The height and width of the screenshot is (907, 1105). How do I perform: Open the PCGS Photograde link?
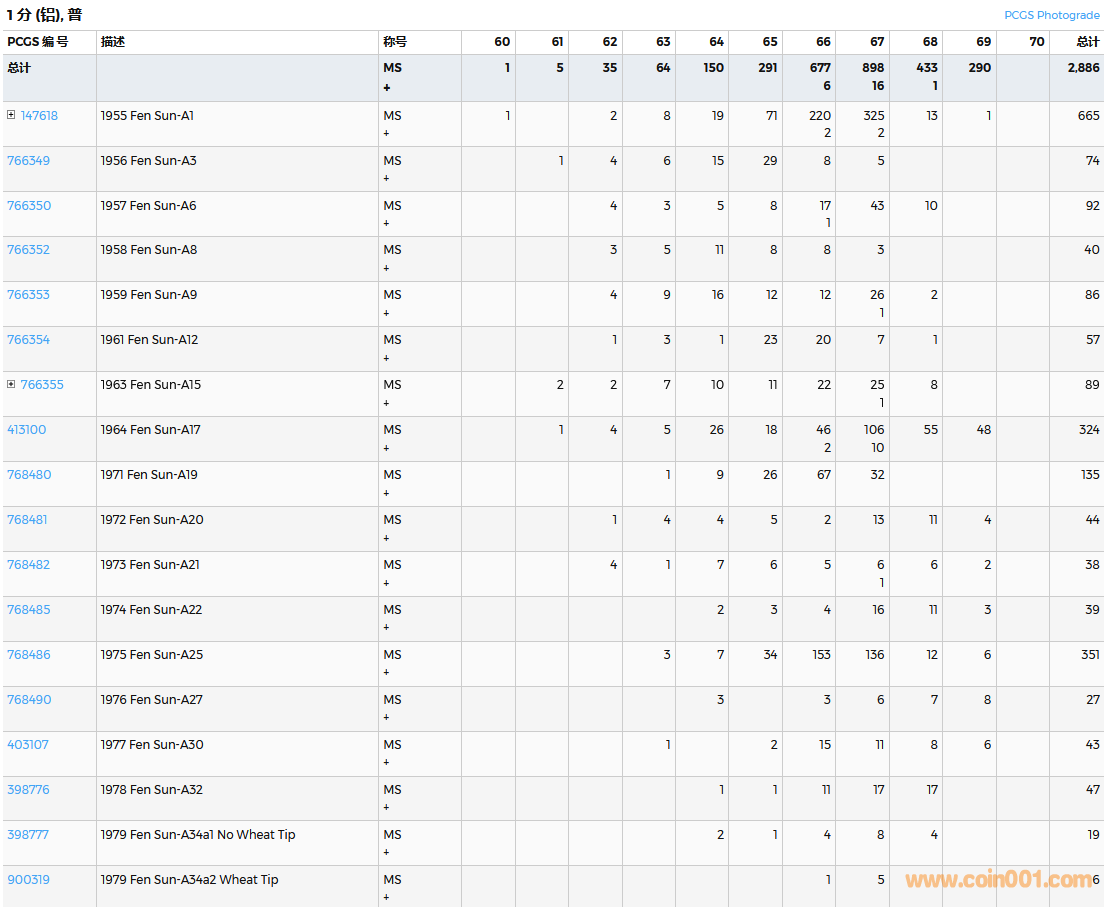pyautogui.click(x=1051, y=15)
